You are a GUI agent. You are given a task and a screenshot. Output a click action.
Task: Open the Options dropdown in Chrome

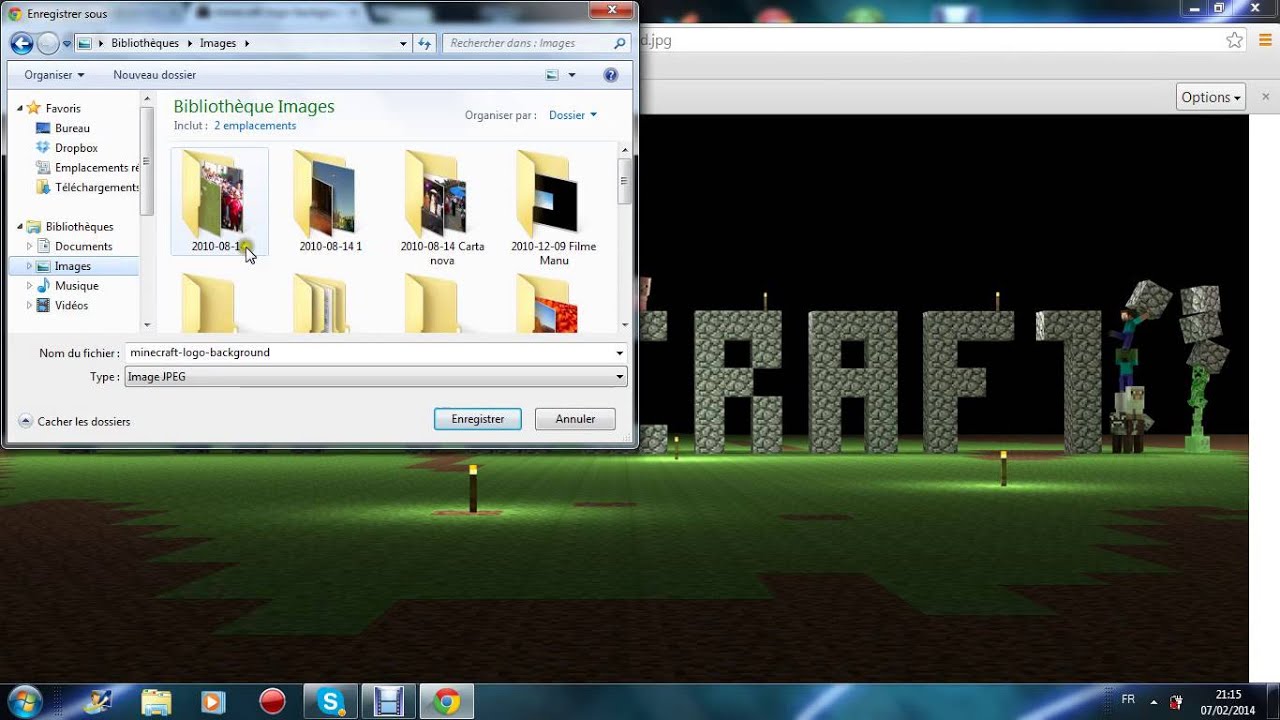1211,97
